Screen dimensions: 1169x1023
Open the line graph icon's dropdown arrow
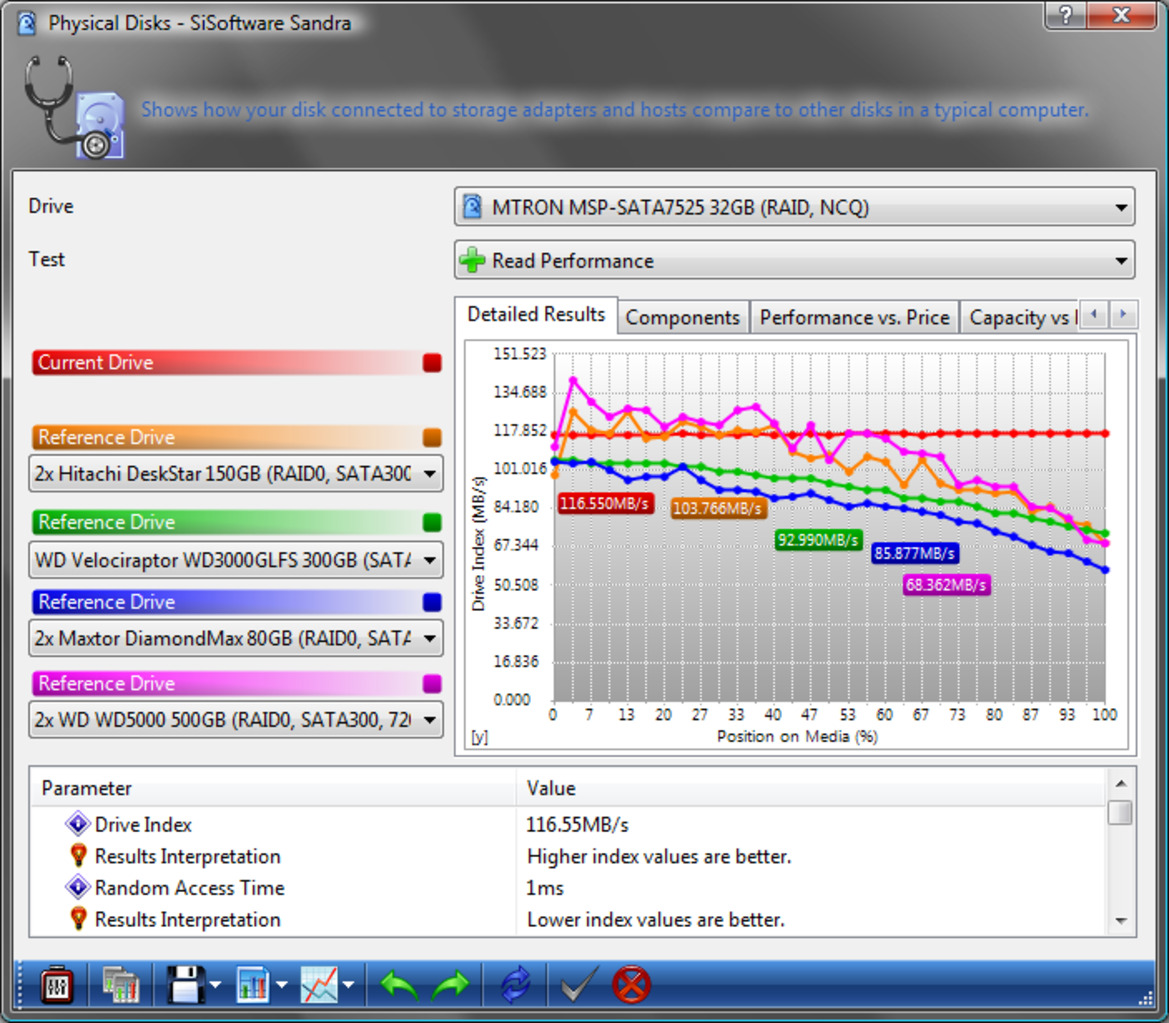349,986
